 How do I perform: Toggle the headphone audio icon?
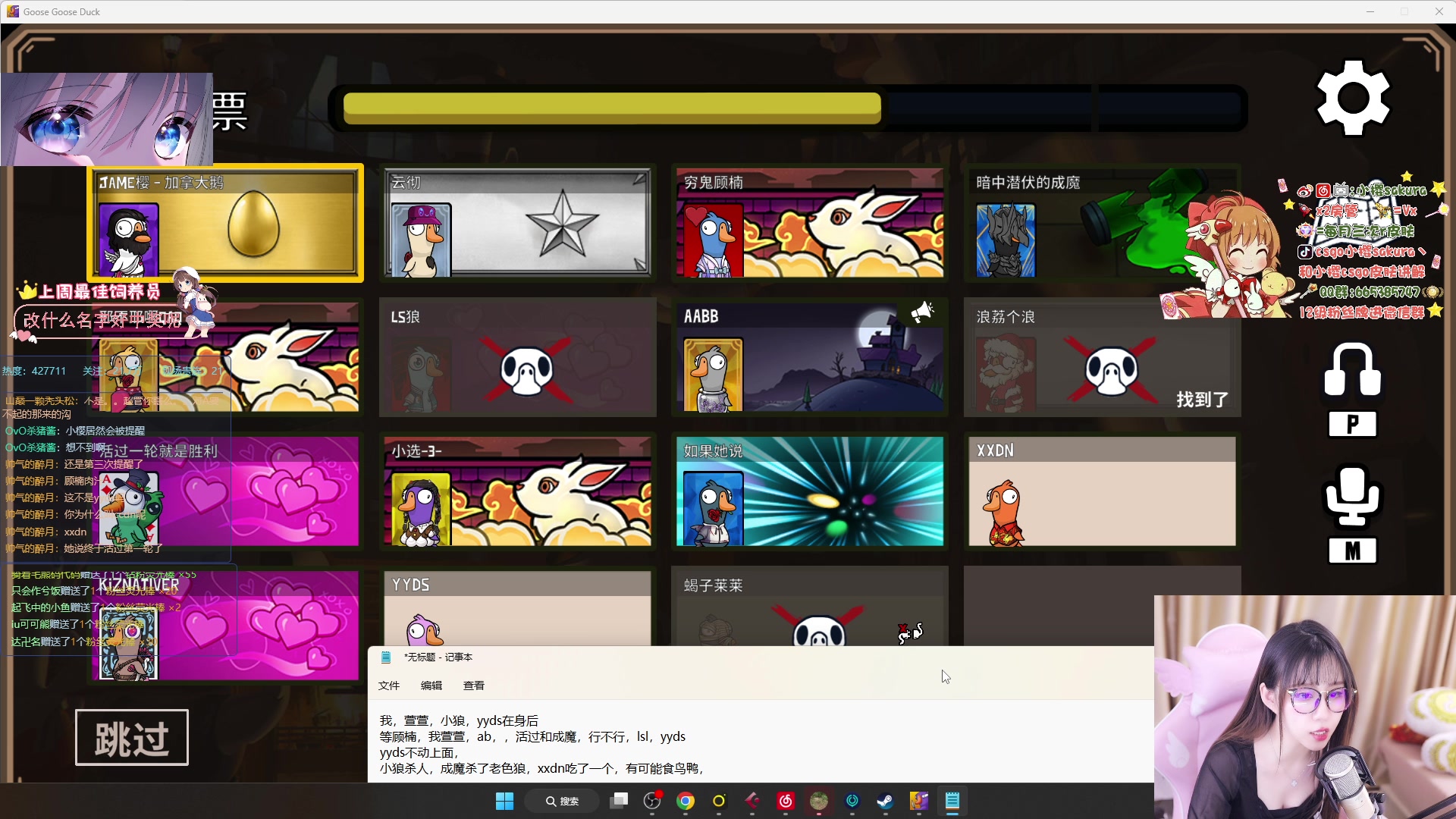coord(1352,370)
